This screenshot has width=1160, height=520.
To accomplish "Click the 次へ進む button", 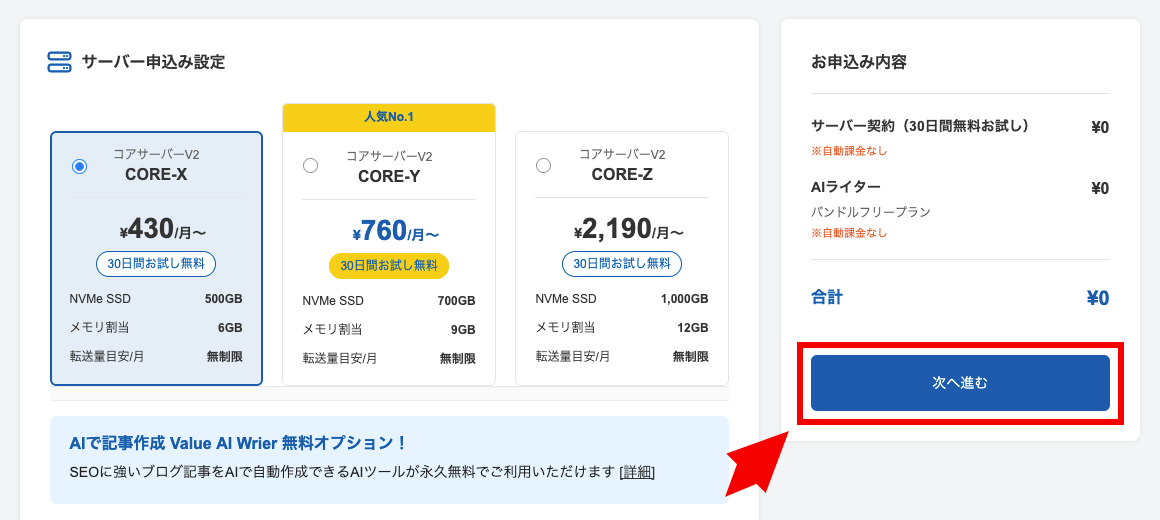I will coord(960,383).
